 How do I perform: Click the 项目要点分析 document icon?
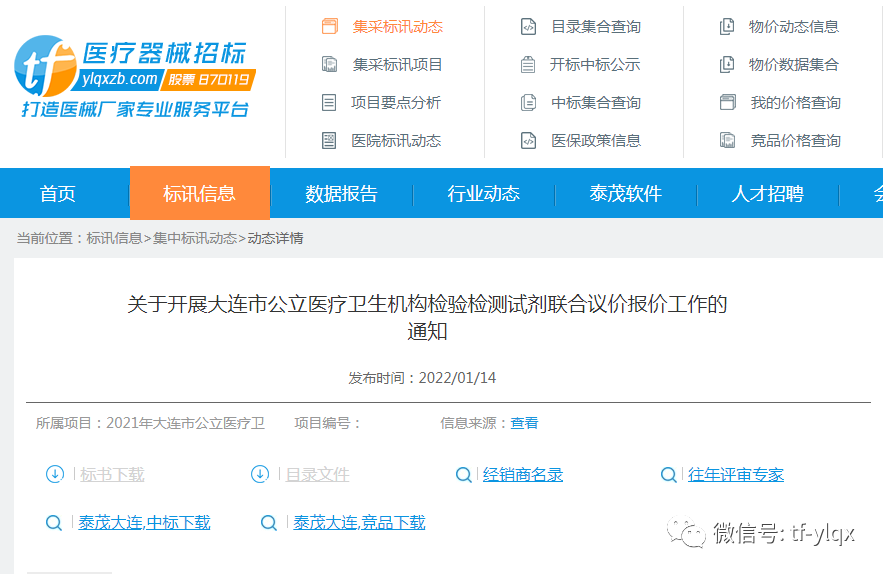tap(329, 103)
